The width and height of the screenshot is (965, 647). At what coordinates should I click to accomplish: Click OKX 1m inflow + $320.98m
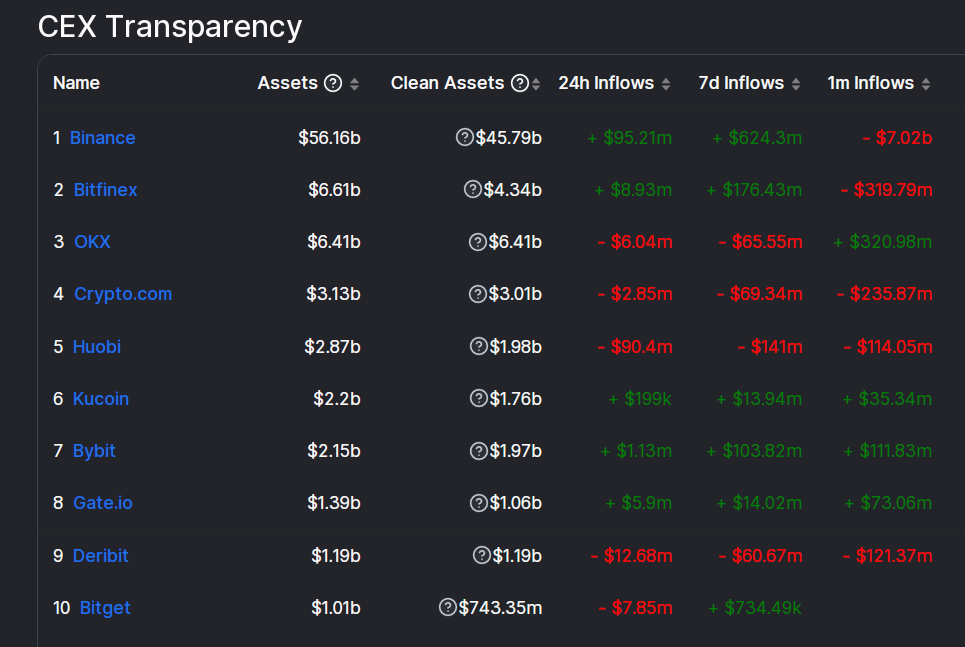[x=883, y=242]
